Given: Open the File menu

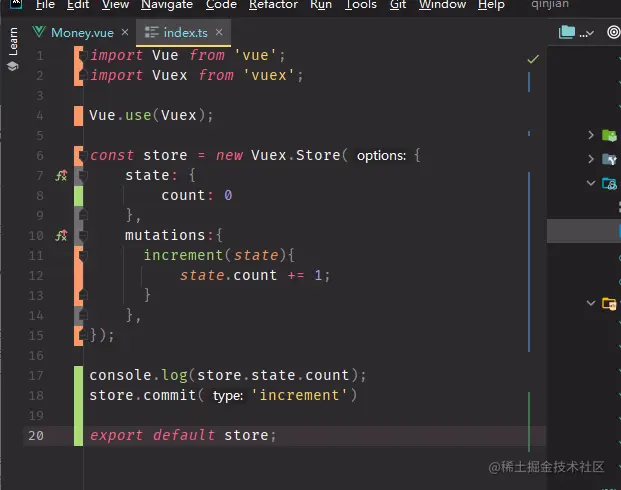Looking at the screenshot, I should (45, 5).
